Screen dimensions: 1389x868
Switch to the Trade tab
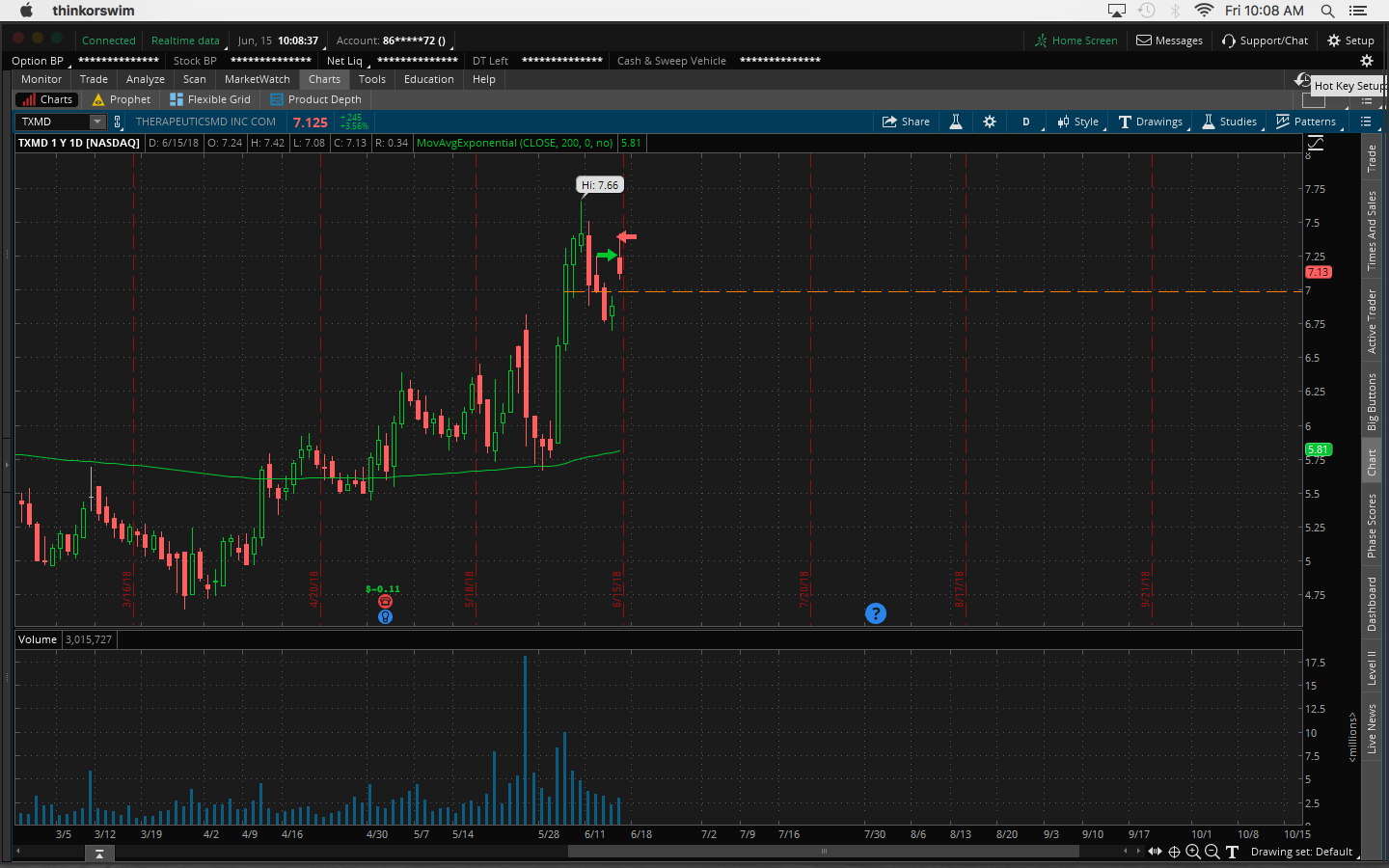pyautogui.click(x=94, y=79)
